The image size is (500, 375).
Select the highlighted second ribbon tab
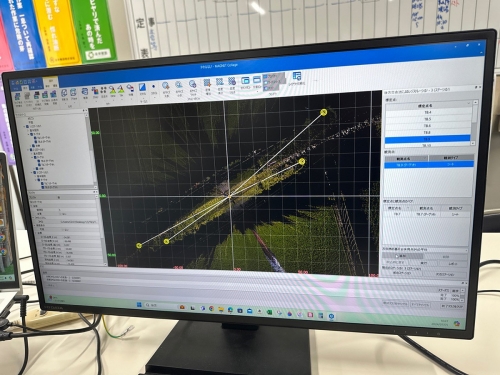[x=26, y=87]
